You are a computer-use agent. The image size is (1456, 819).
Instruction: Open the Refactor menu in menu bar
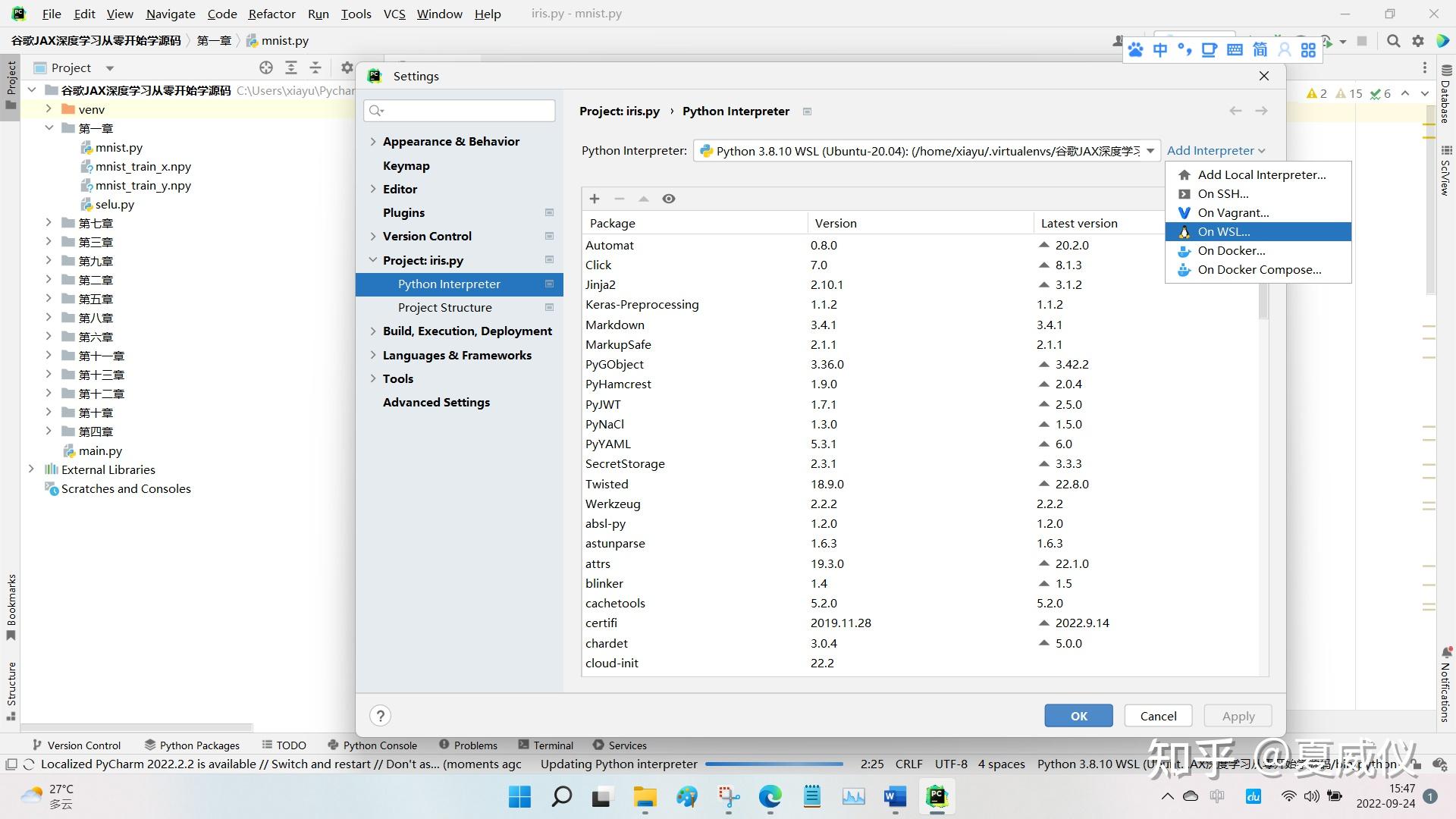(x=271, y=14)
